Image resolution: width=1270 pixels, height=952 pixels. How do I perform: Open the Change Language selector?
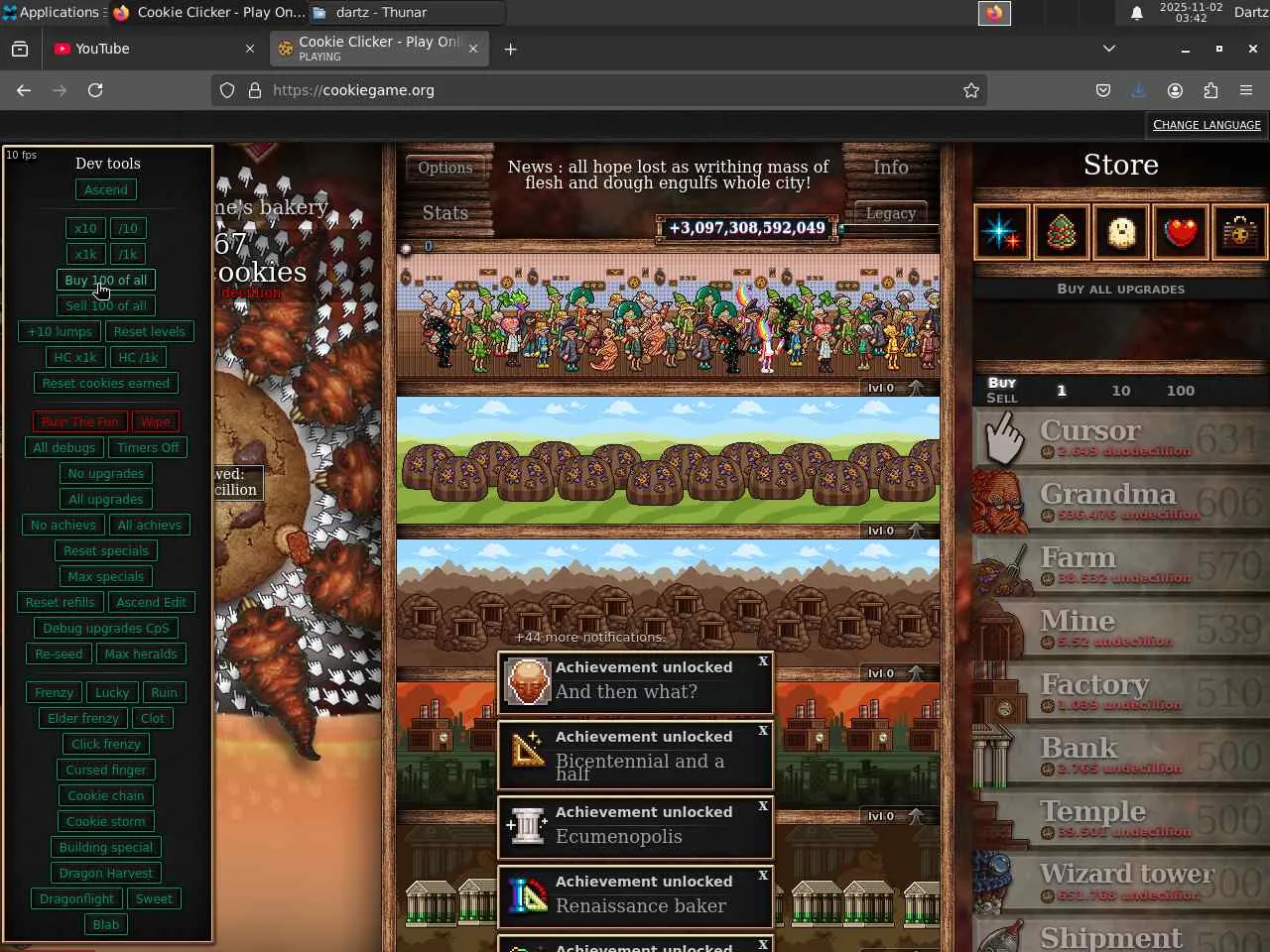click(x=1206, y=125)
